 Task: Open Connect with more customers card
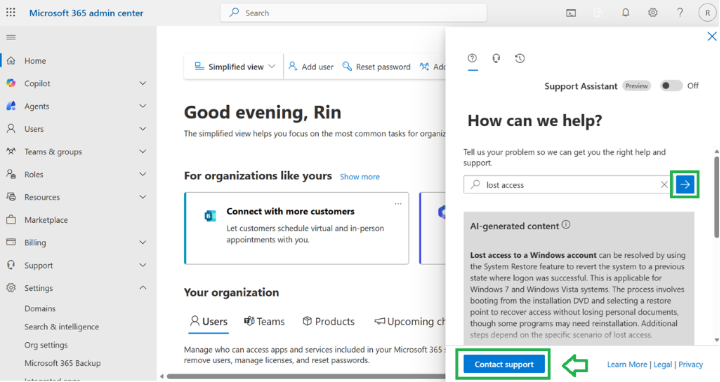(x=297, y=228)
